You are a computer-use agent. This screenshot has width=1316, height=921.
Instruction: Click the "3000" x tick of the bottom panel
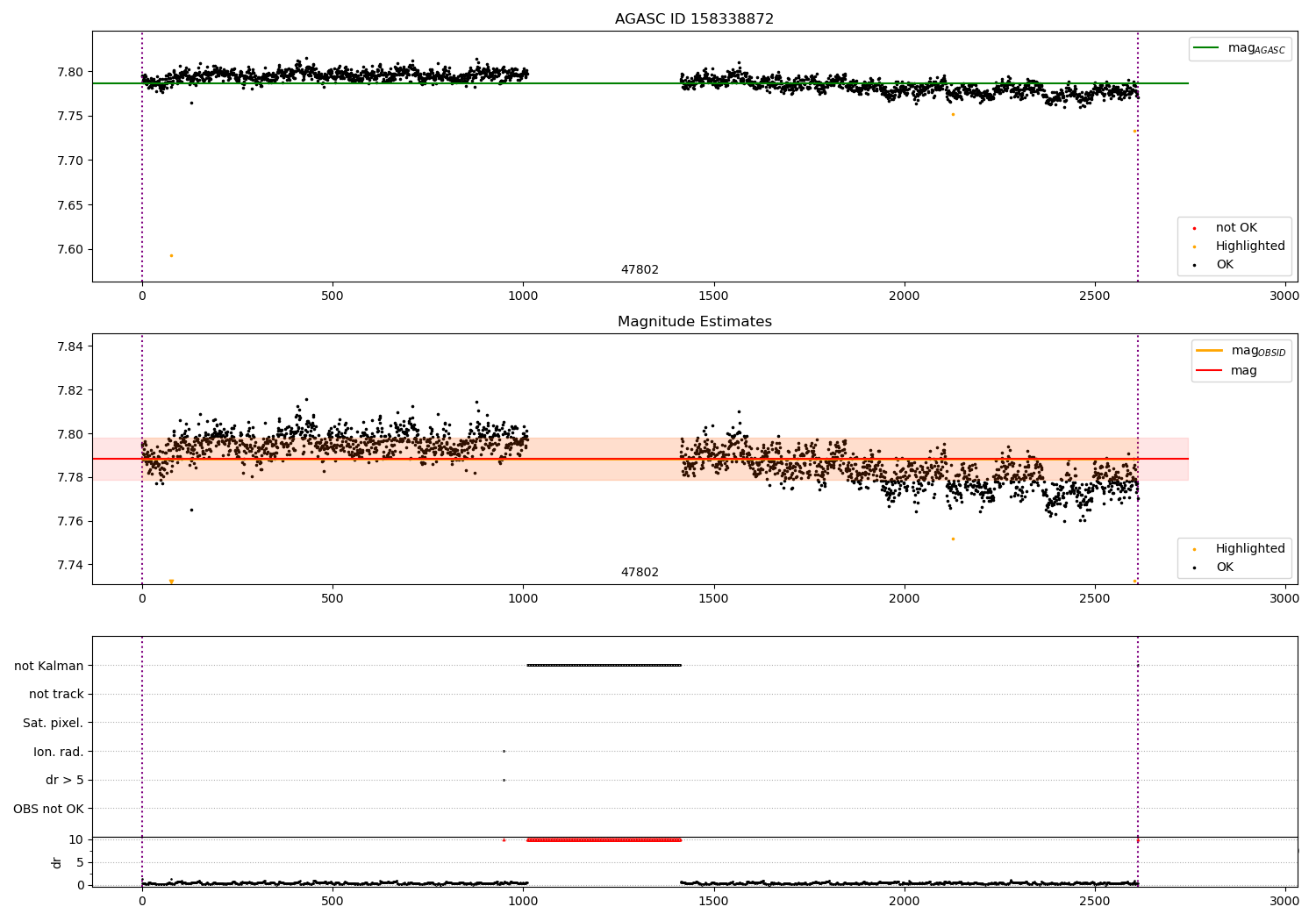click(1284, 901)
